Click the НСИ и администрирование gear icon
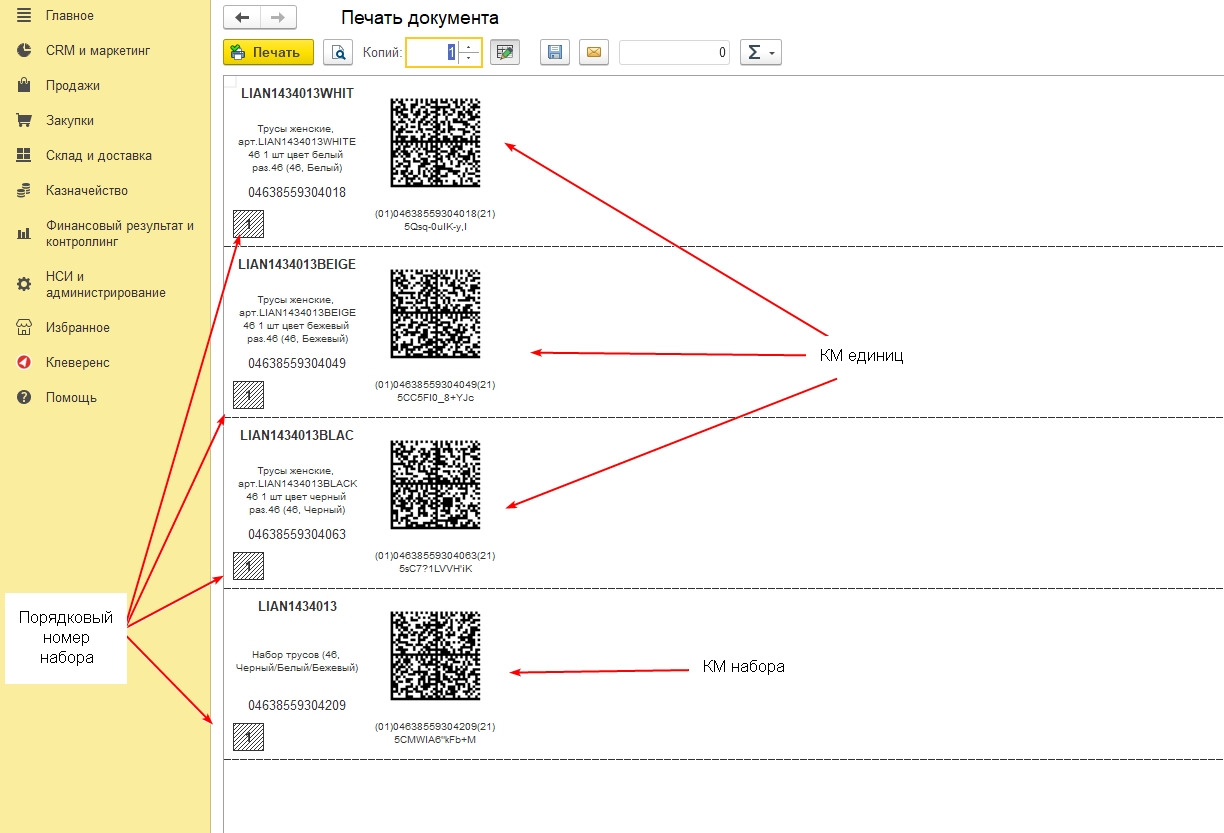This screenshot has width=1224, height=833. (x=24, y=285)
